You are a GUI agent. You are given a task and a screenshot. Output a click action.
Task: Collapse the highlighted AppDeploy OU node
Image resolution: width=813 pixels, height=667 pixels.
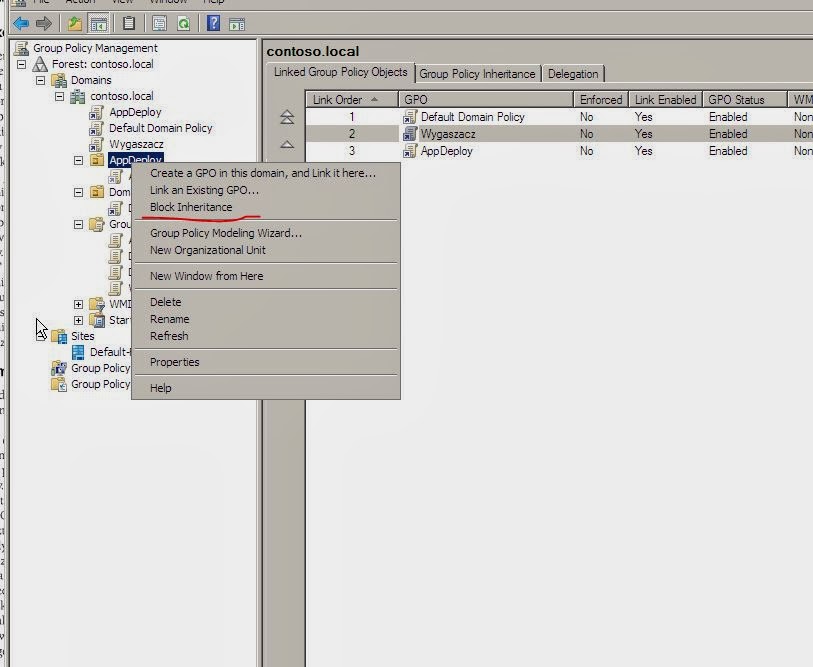[x=78, y=160]
